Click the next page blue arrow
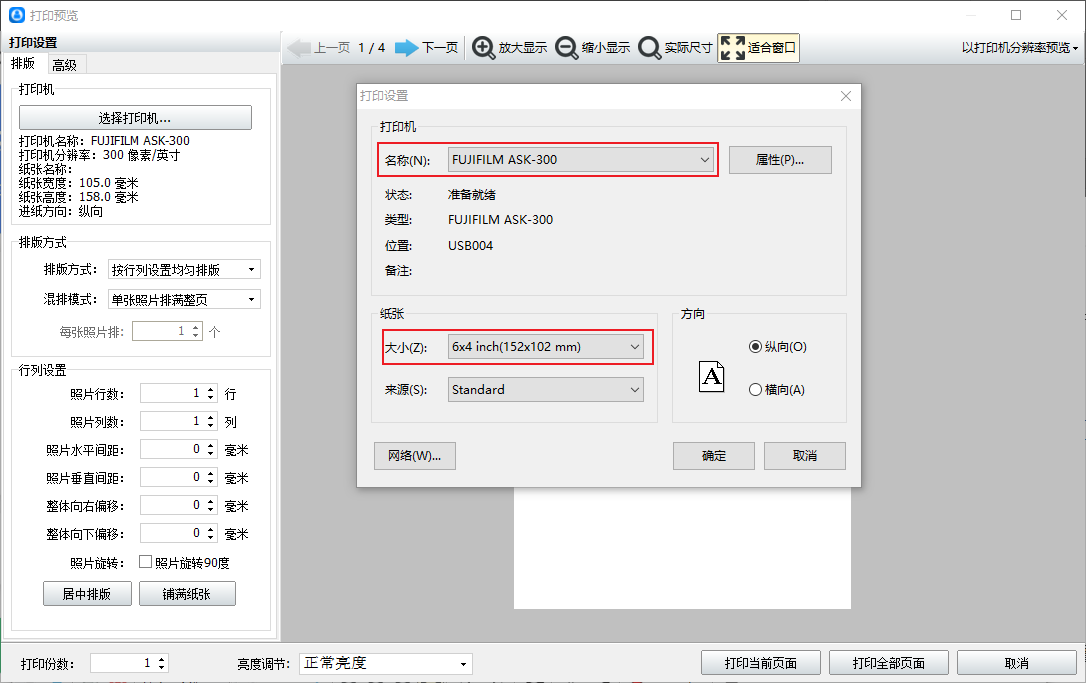 pos(407,48)
